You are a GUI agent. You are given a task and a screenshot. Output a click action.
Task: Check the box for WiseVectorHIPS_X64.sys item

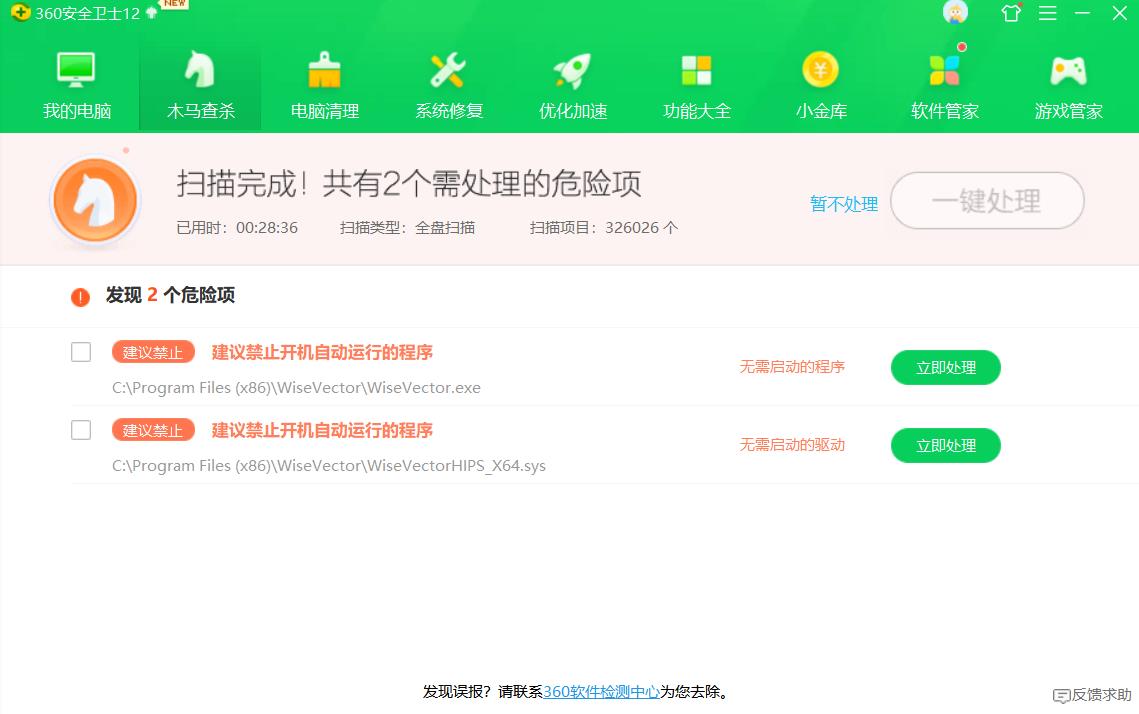pos(81,430)
